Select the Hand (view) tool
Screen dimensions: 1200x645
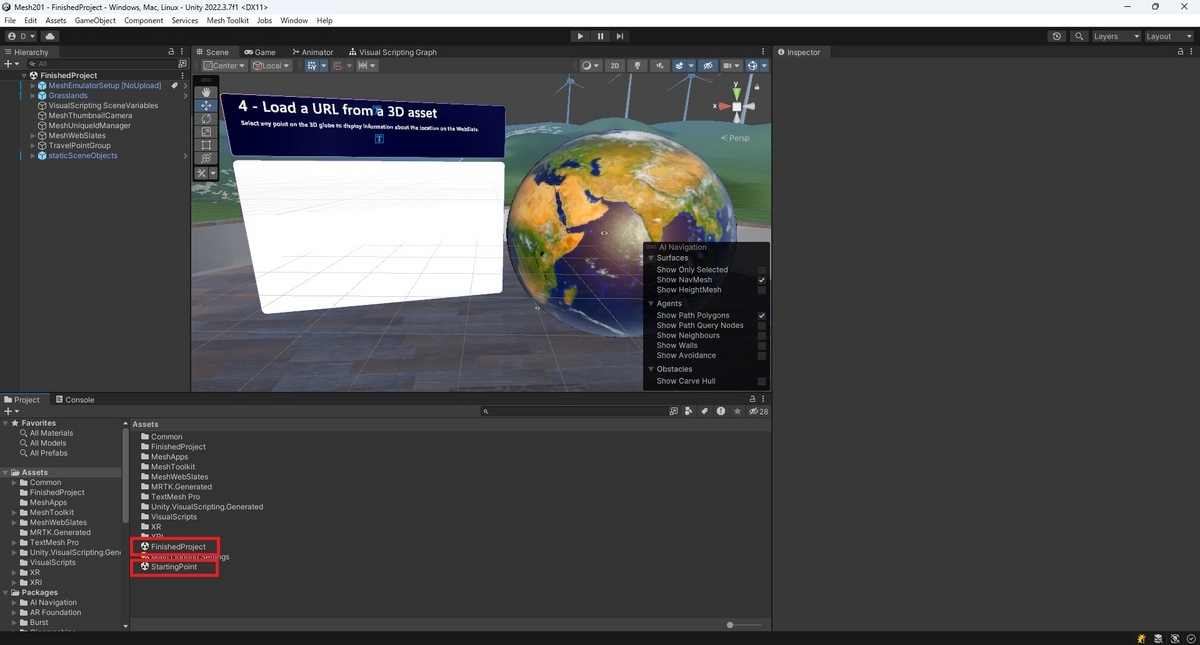207,92
